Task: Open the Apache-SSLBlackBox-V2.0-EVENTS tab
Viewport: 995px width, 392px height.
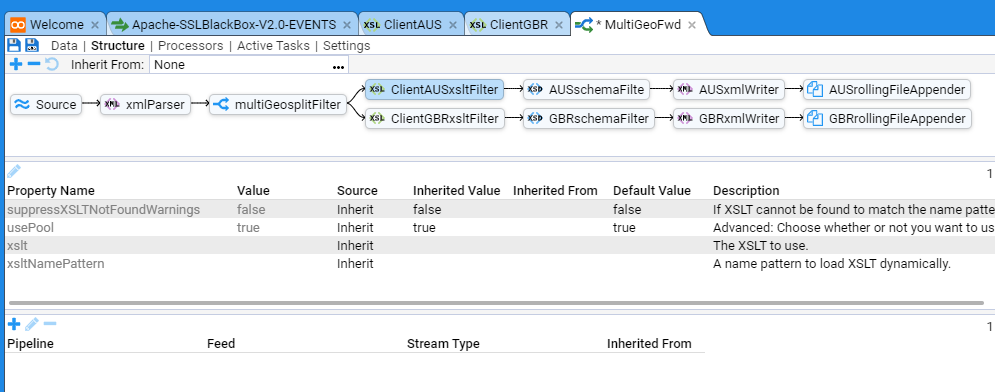Action: (232, 25)
